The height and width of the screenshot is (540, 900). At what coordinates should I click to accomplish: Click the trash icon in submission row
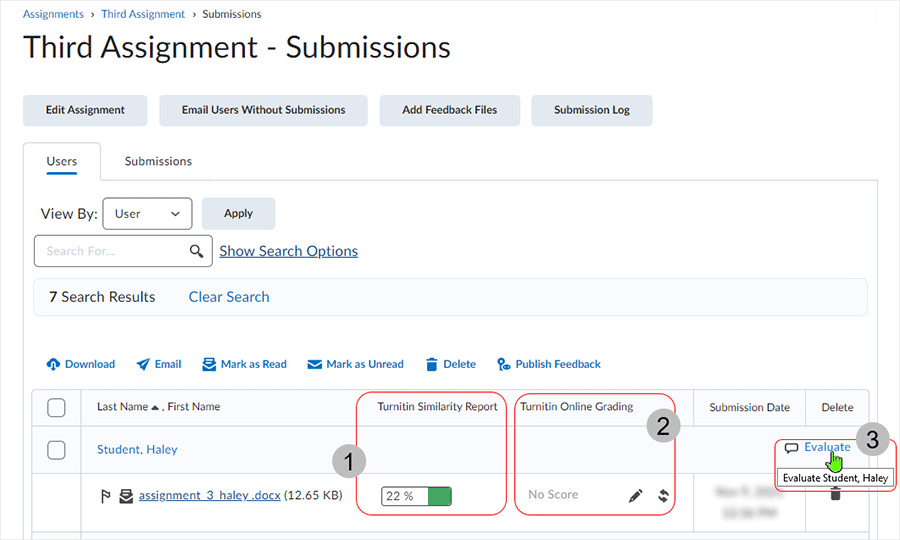click(x=836, y=494)
